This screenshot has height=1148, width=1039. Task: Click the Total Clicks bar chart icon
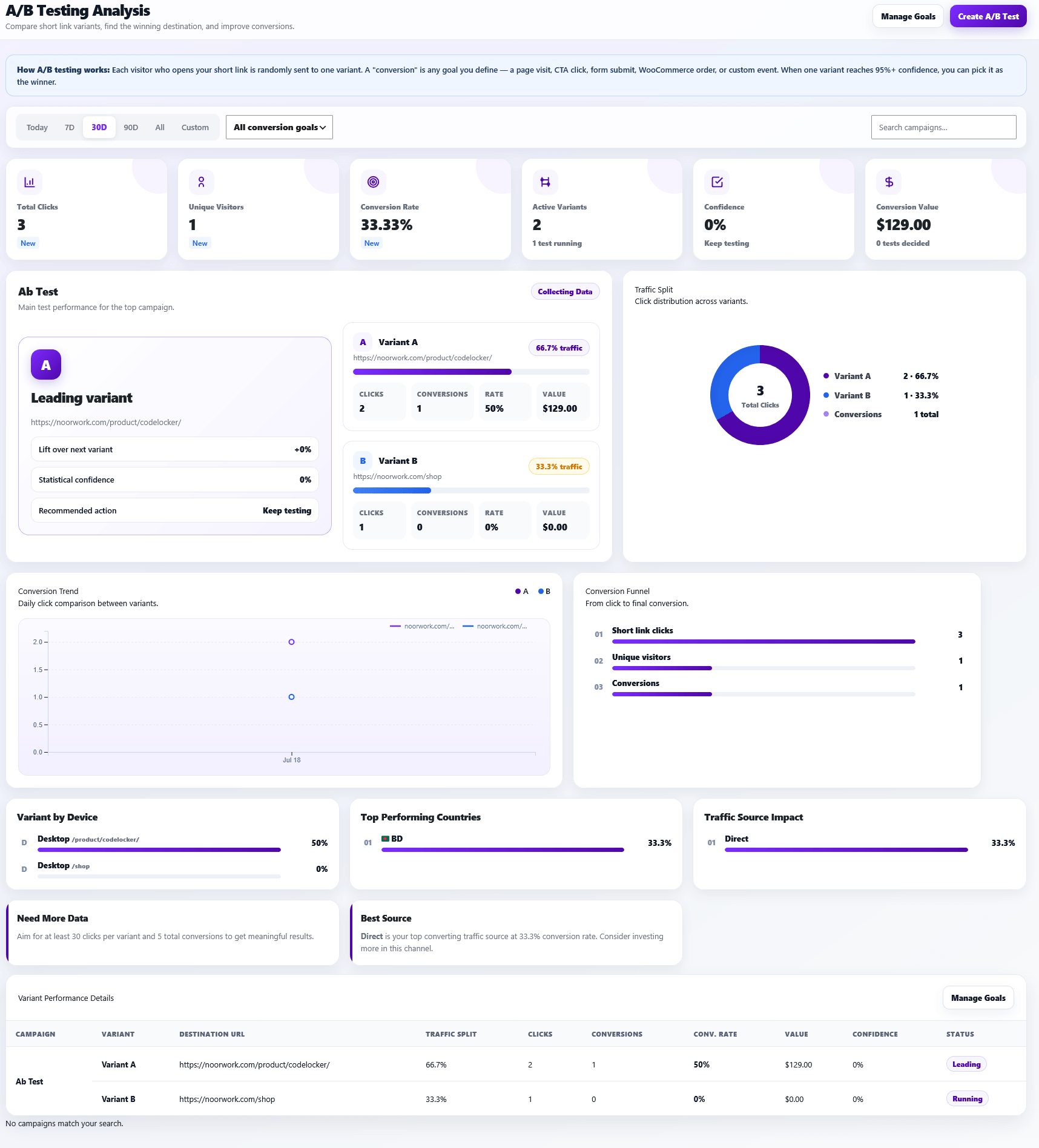click(29, 182)
